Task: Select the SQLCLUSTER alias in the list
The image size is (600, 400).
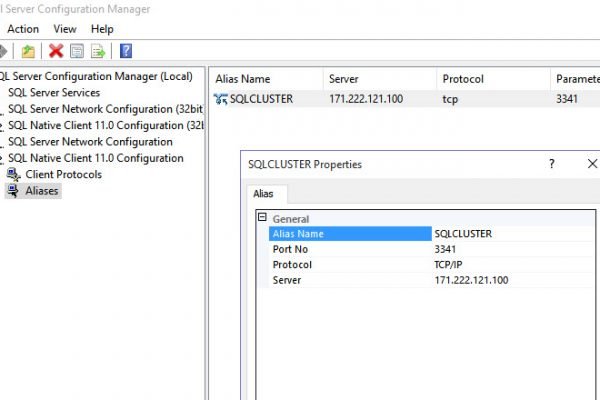Action: tap(261, 99)
